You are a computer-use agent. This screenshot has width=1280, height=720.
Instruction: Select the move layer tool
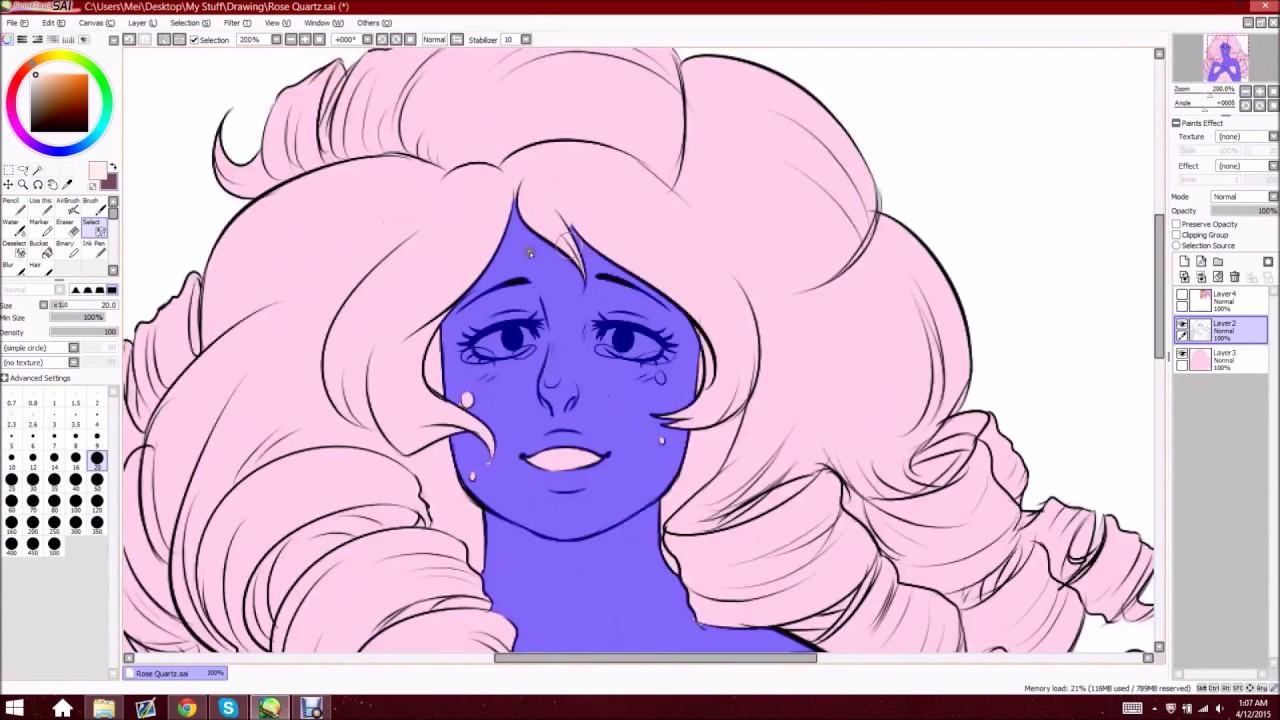(8, 185)
